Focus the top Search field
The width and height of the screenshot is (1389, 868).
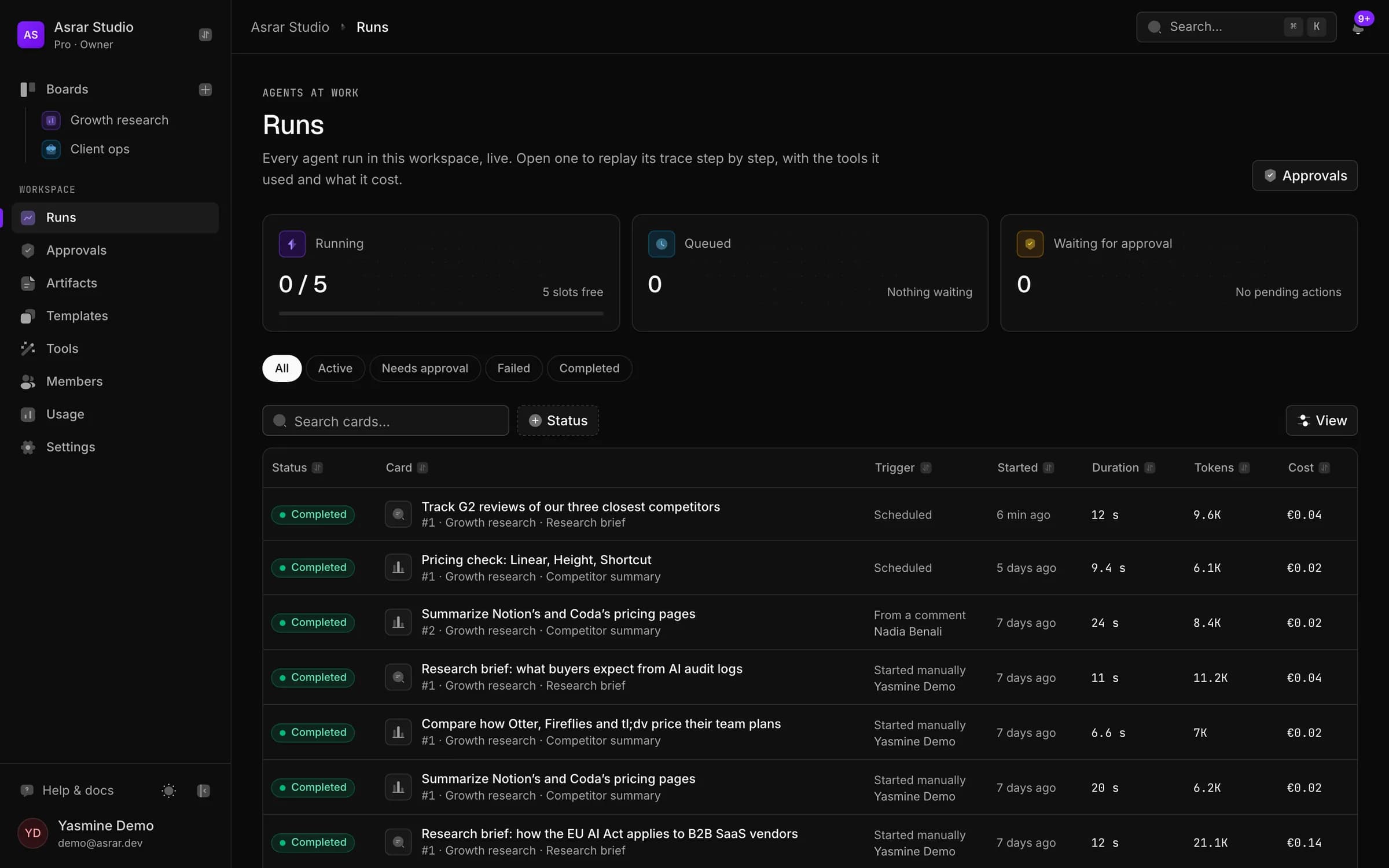click(x=1236, y=27)
